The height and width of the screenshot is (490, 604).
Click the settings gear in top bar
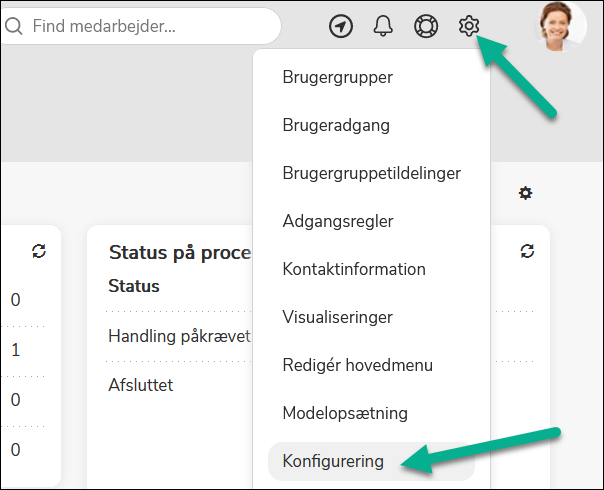tap(469, 26)
